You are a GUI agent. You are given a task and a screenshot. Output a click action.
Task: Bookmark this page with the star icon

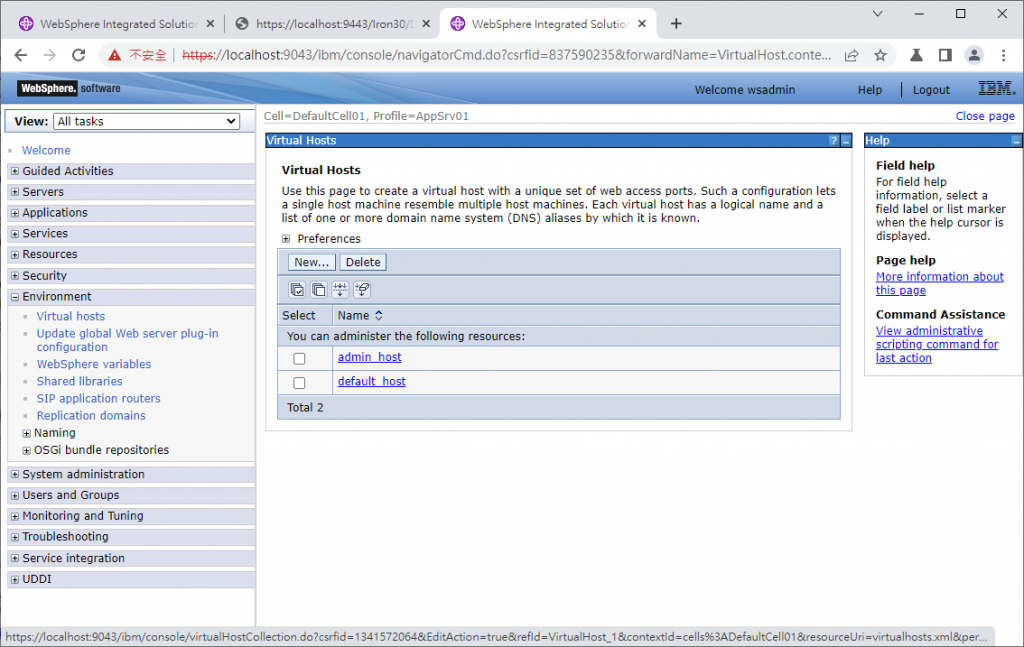pos(880,55)
